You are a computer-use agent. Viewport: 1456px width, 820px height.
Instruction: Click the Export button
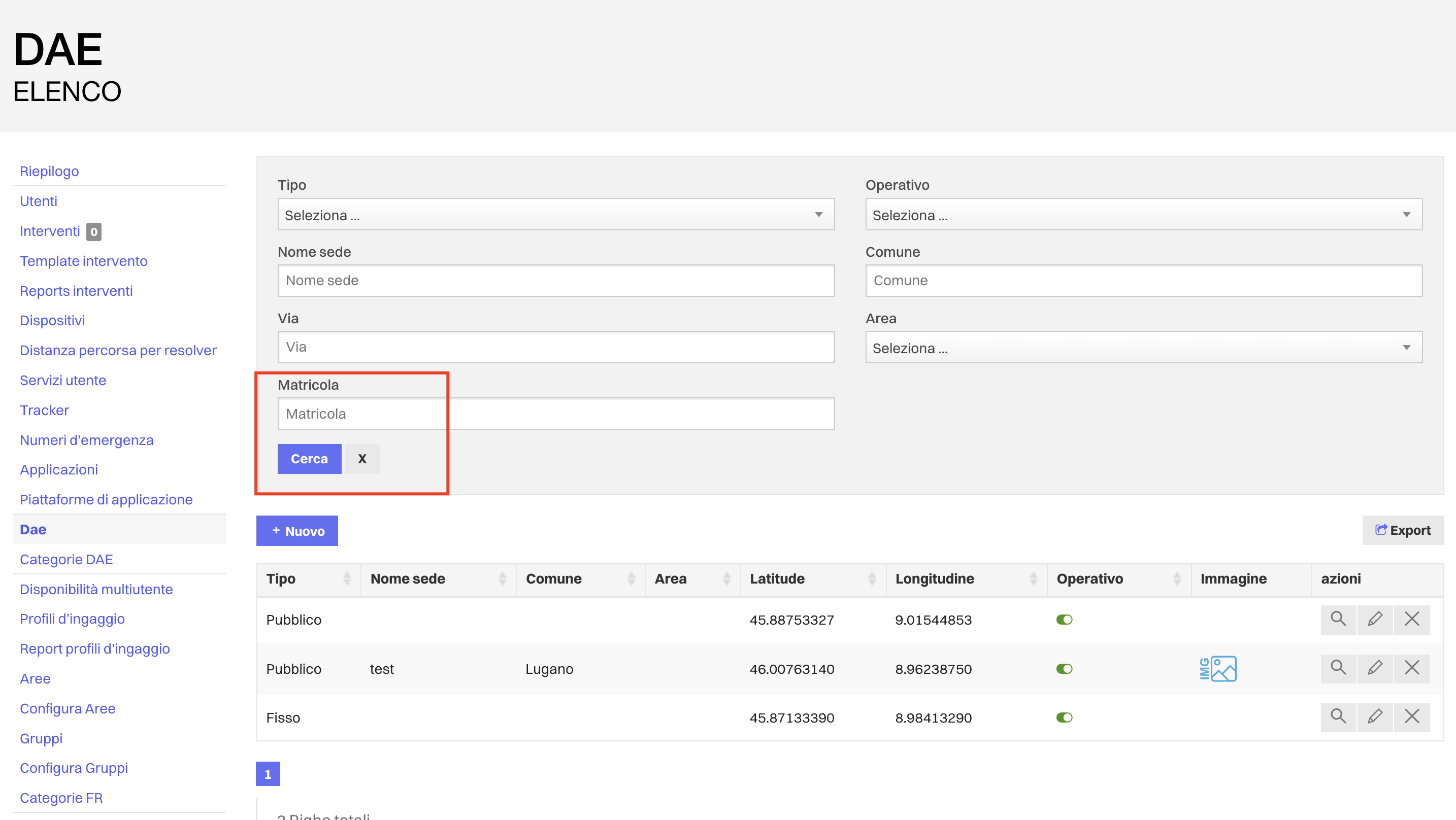coord(1402,530)
